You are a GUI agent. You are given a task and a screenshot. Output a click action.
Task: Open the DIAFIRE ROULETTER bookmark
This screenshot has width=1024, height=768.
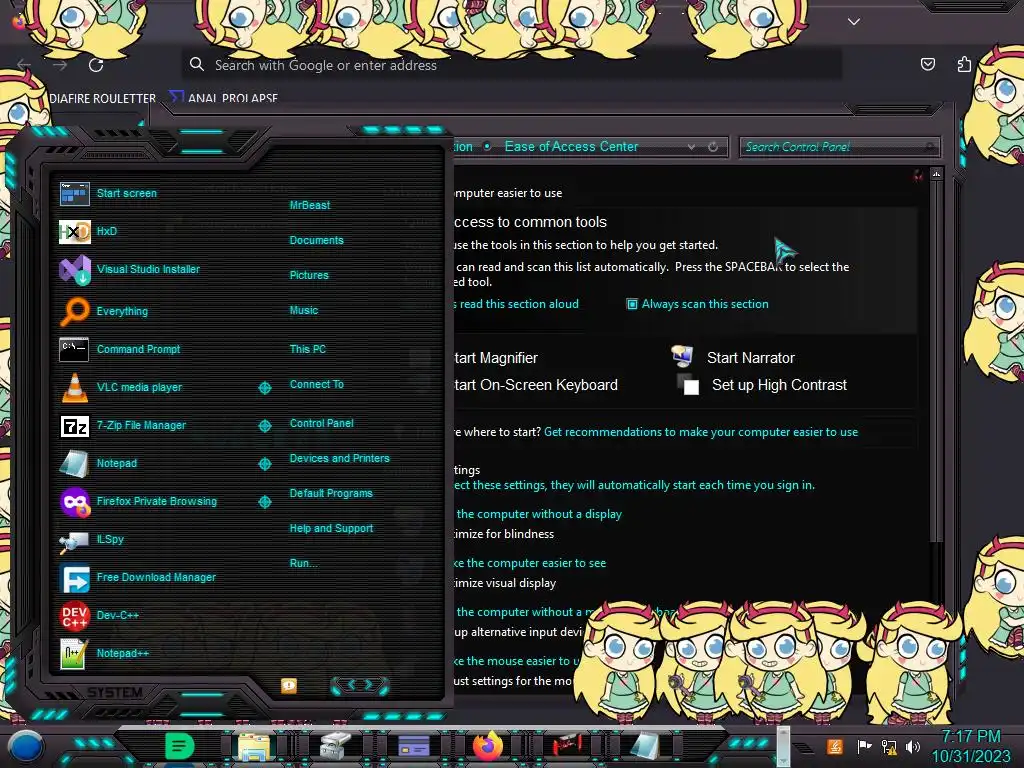point(103,99)
